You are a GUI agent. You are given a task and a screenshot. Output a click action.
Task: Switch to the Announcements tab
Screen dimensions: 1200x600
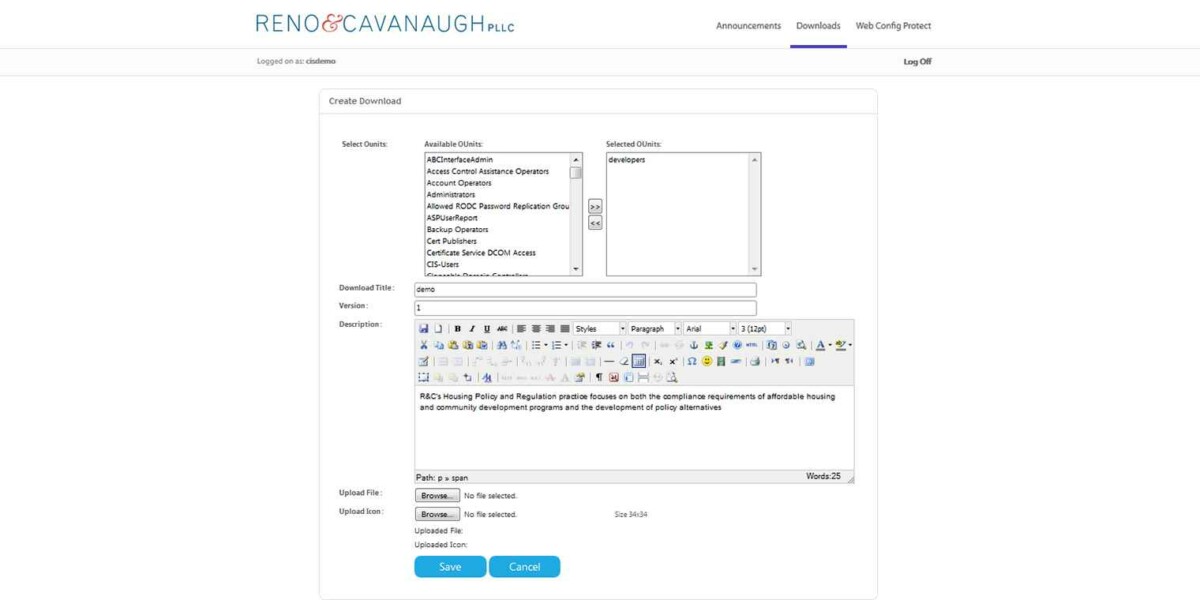[x=748, y=25]
